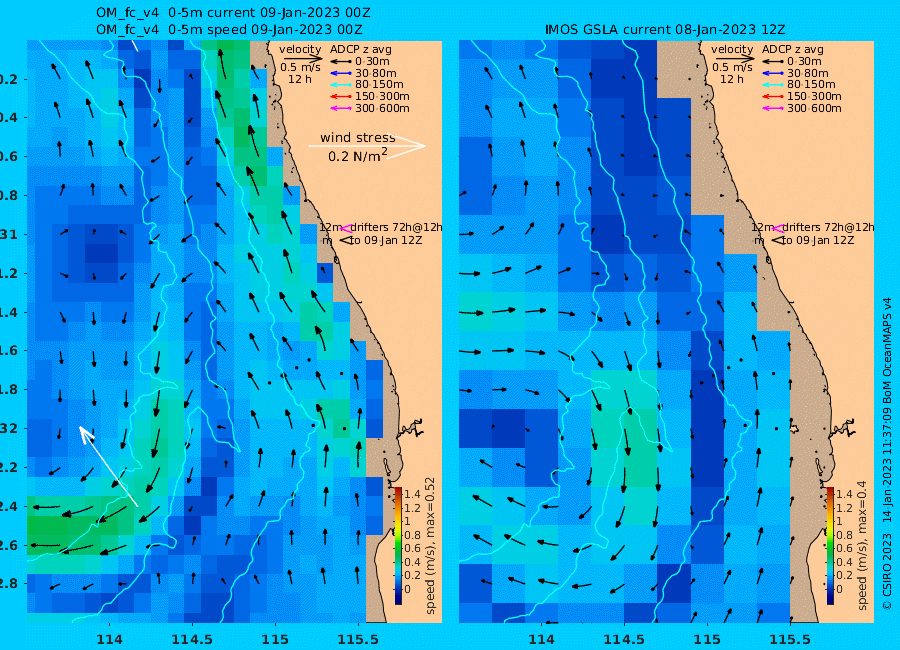Screen dimensions: 900x650
Task: Click the red 150-300m arrow in right legend
Action: pyautogui.click(x=773, y=96)
